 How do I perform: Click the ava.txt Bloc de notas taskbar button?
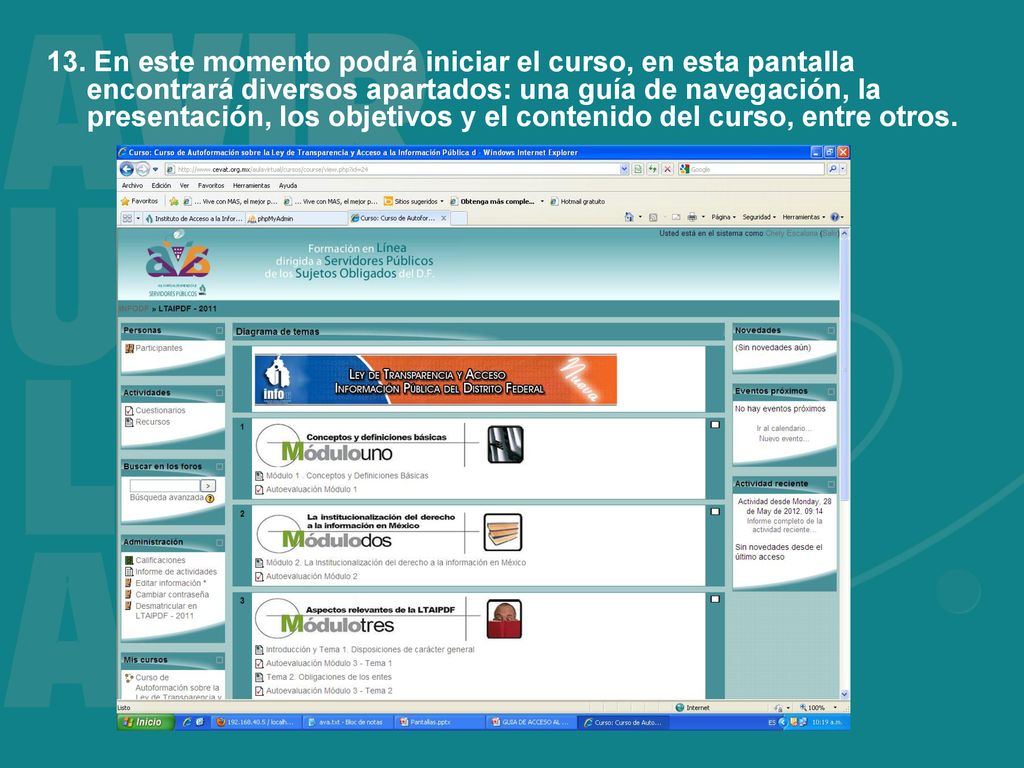[349, 722]
